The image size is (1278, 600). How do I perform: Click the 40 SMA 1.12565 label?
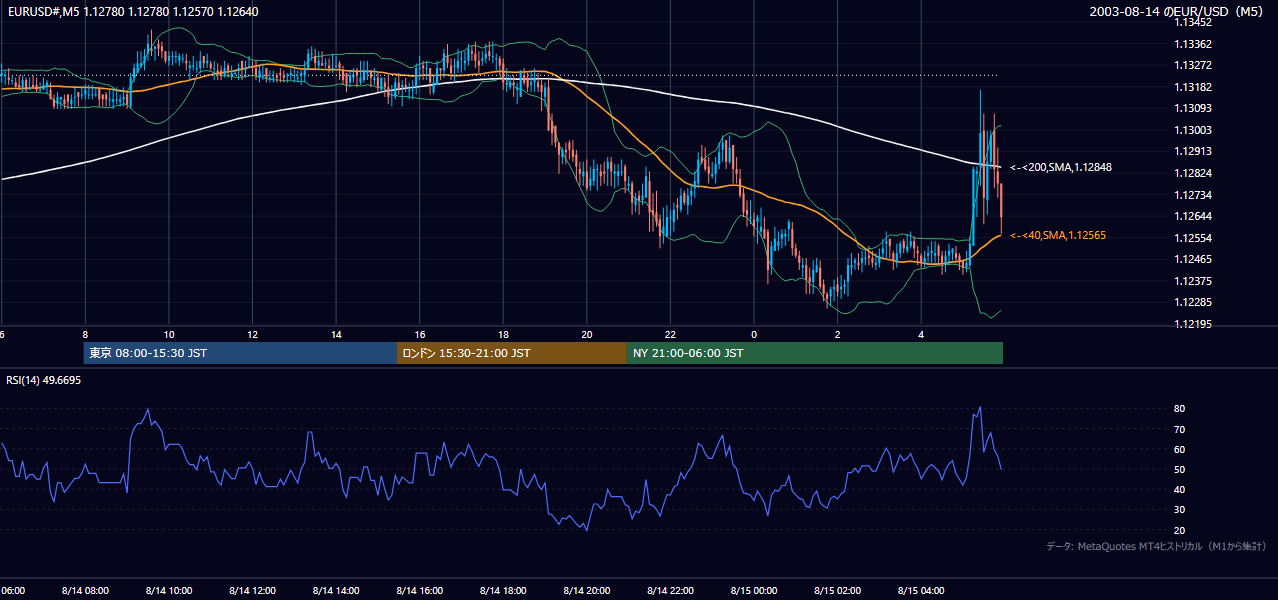[1058, 235]
